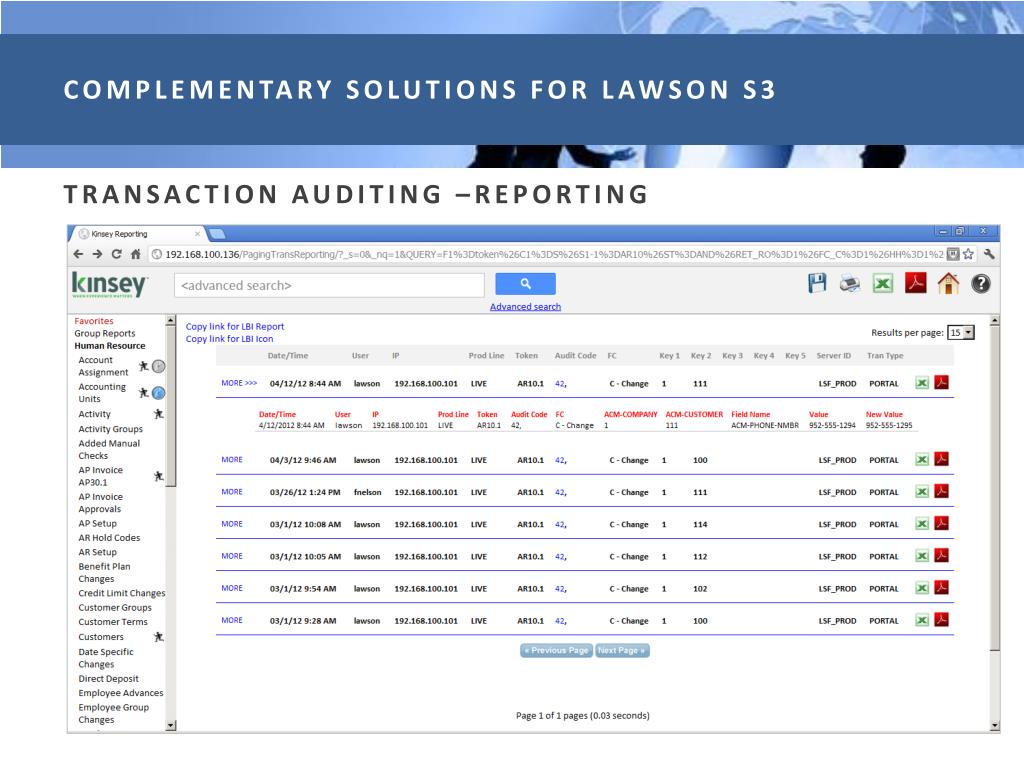Export the 04/3/12 9:46 AM row to Excel
The image size is (1024, 768).
click(x=921, y=460)
